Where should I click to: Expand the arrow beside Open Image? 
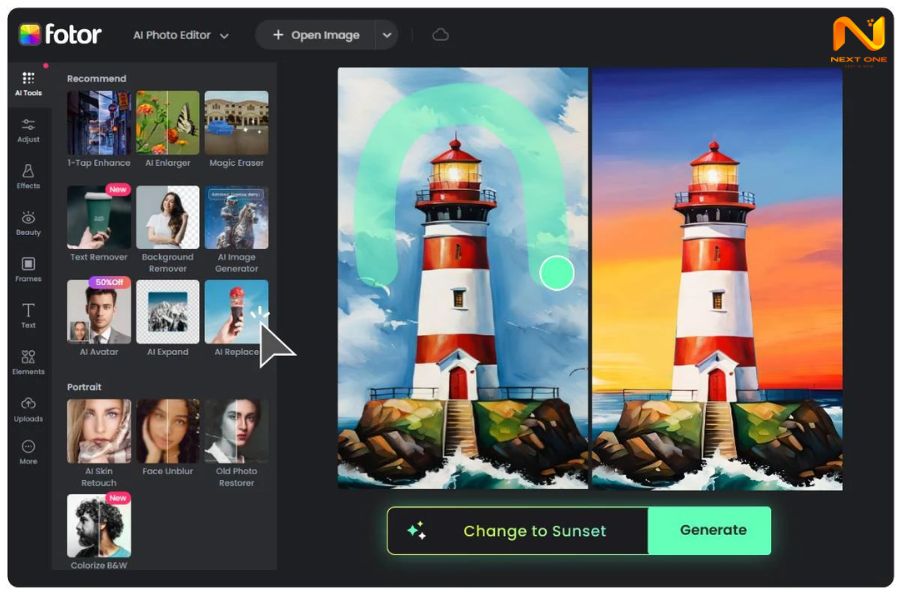(x=387, y=35)
